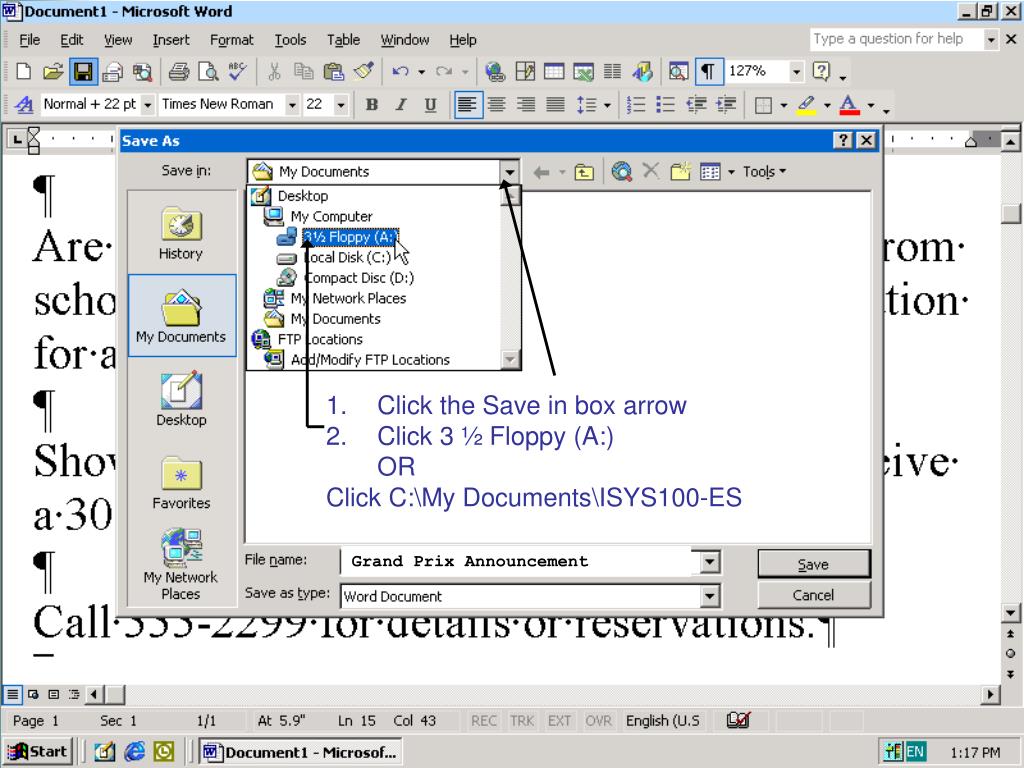
Task: Click the Print icon in toolbar
Action: [x=178, y=71]
